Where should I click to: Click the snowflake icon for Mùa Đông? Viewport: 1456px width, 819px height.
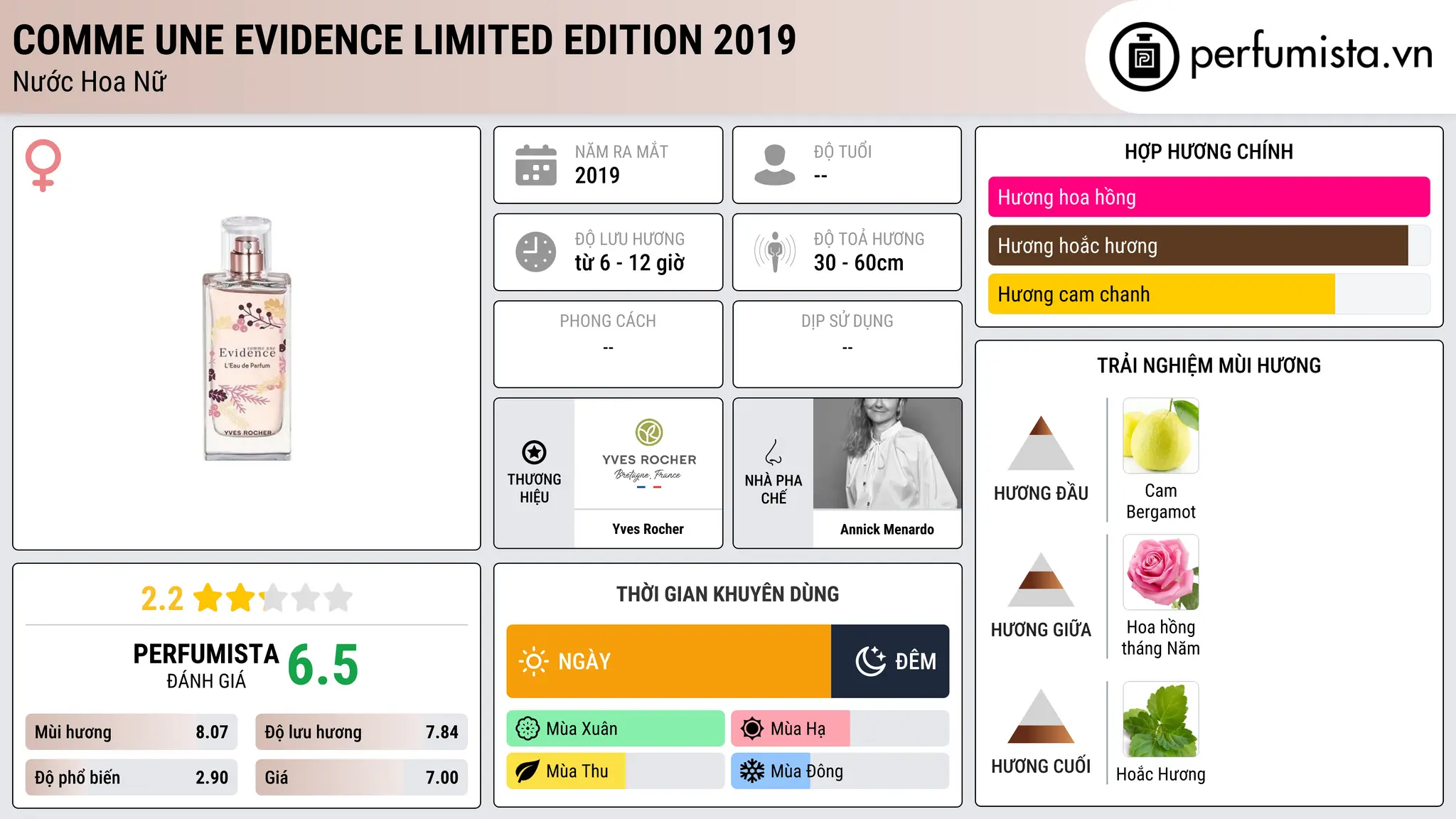tap(752, 771)
